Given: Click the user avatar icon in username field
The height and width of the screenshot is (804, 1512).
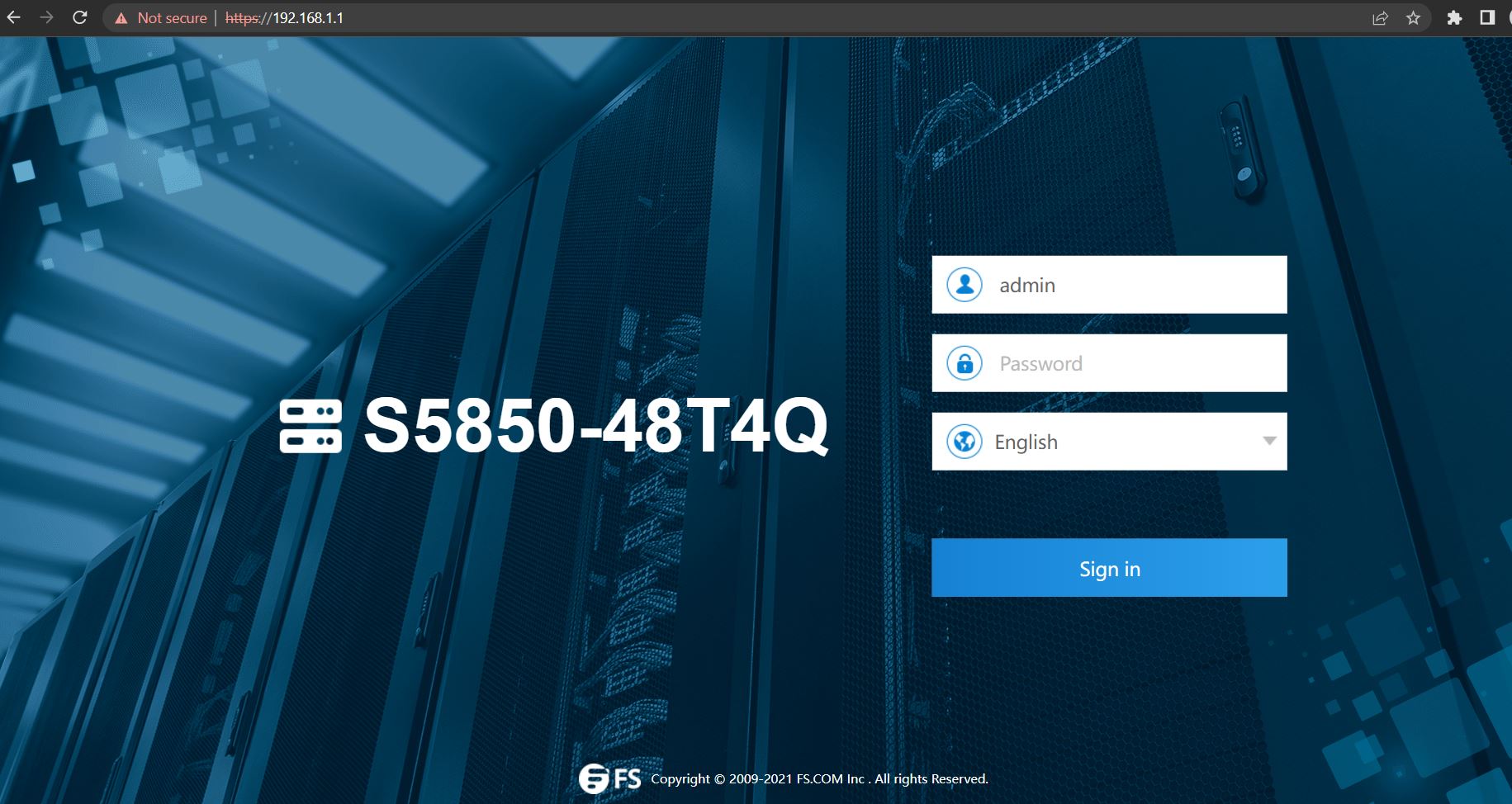Looking at the screenshot, I should pos(965,285).
